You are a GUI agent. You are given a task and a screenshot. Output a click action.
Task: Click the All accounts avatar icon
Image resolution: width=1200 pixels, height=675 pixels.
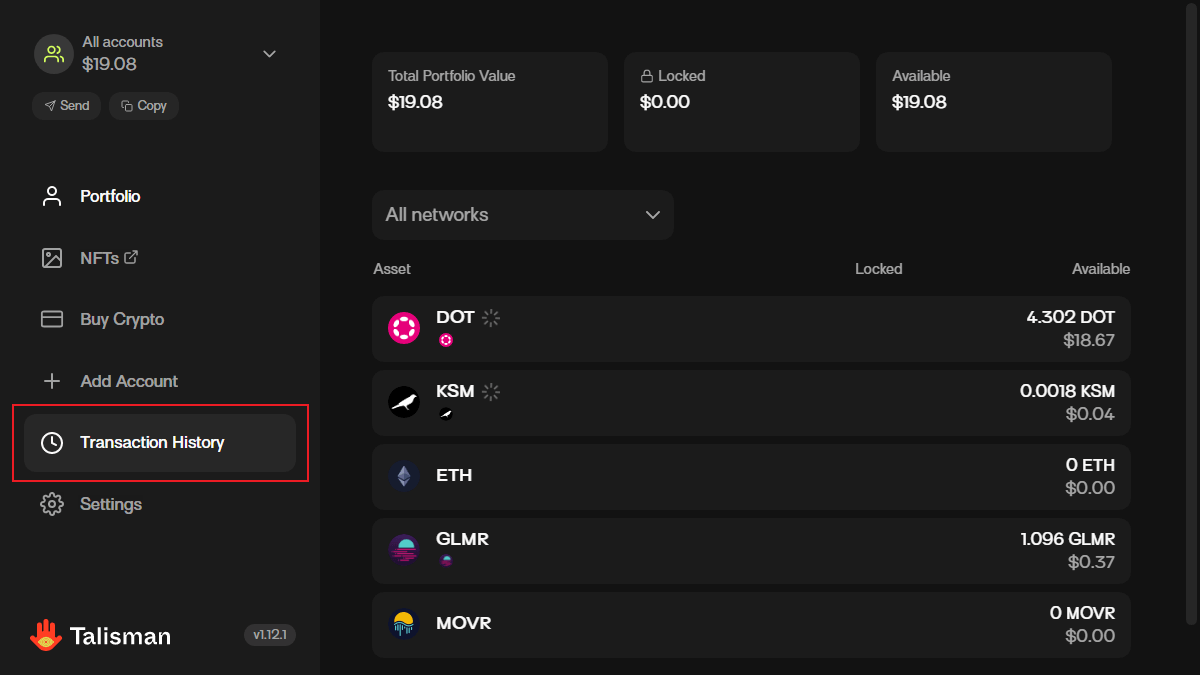pyautogui.click(x=54, y=54)
